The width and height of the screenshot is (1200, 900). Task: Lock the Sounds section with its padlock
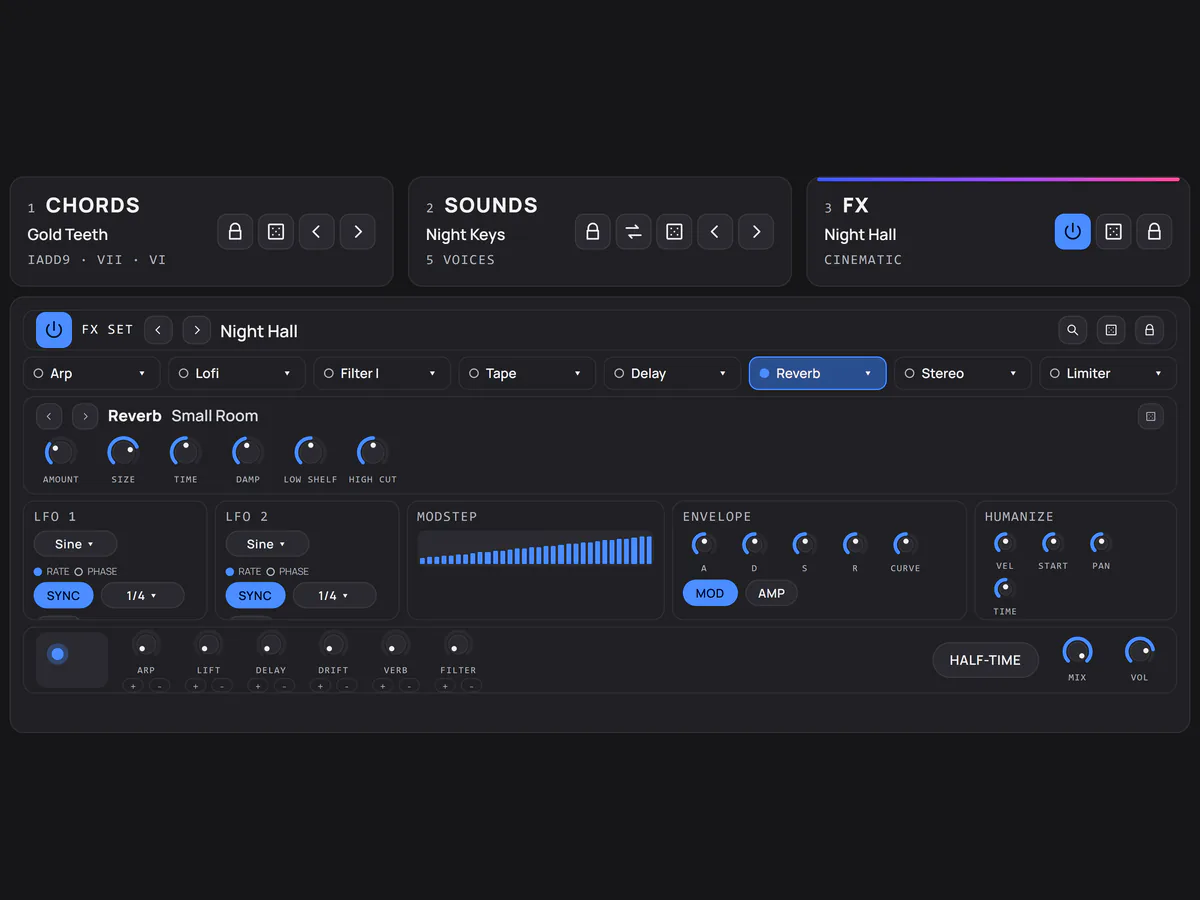coord(592,232)
